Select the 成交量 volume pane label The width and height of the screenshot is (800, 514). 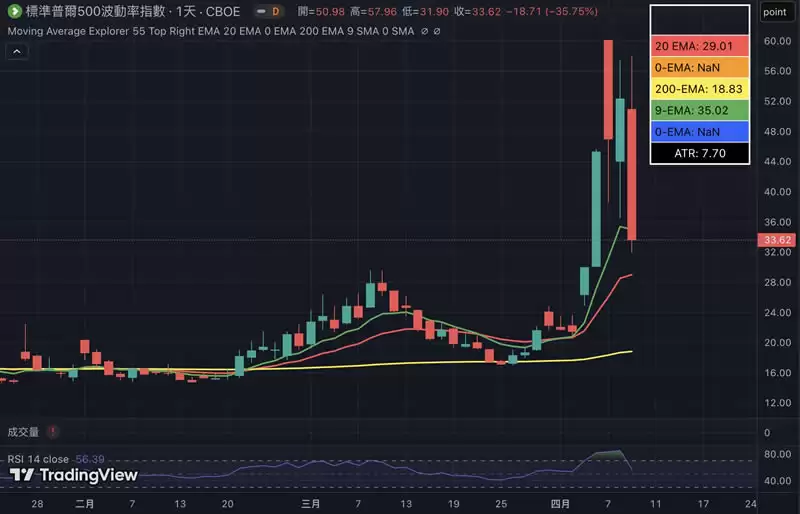pyautogui.click(x=23, y=432)
